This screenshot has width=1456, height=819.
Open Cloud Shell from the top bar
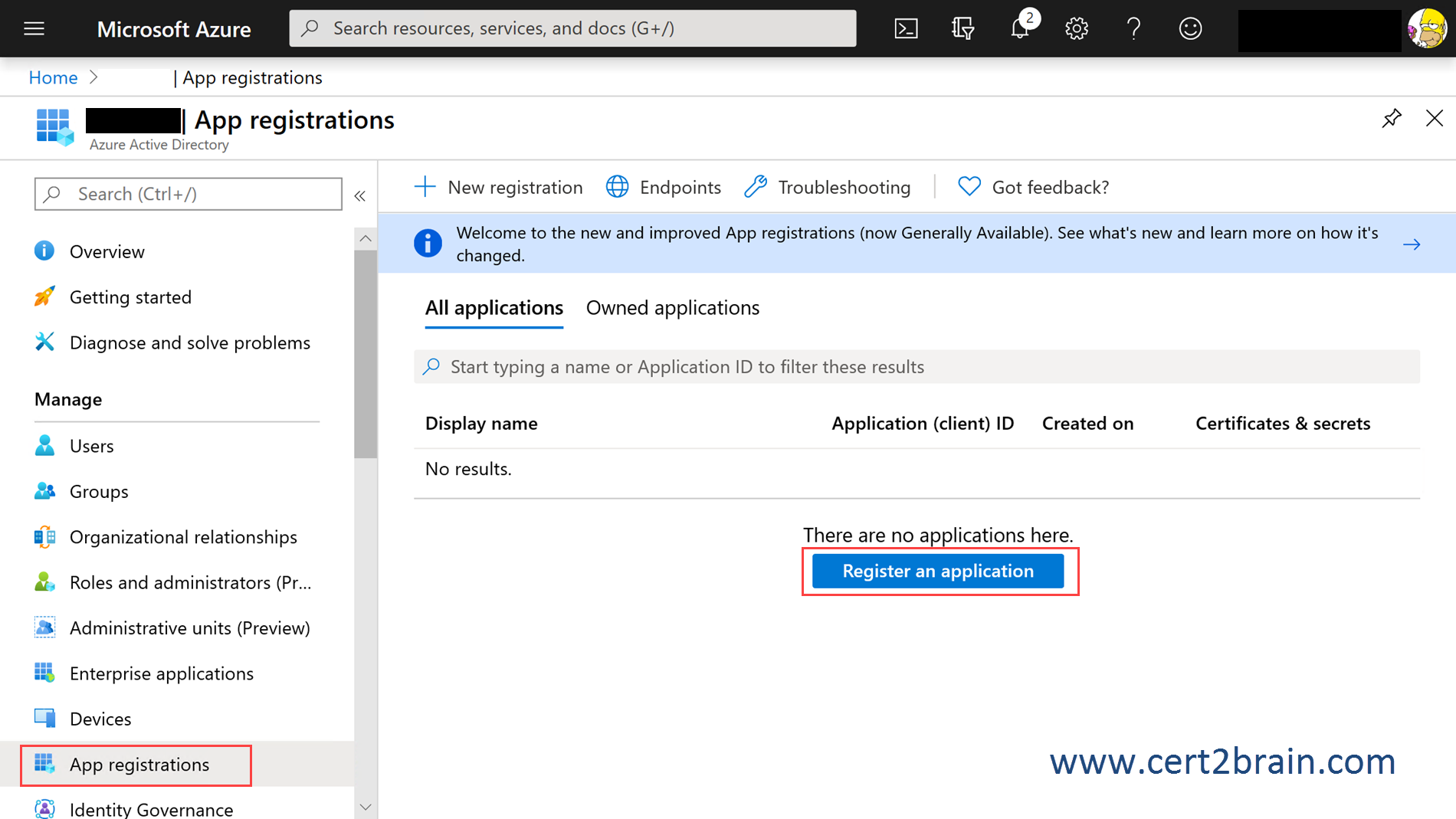coord(906,29)
